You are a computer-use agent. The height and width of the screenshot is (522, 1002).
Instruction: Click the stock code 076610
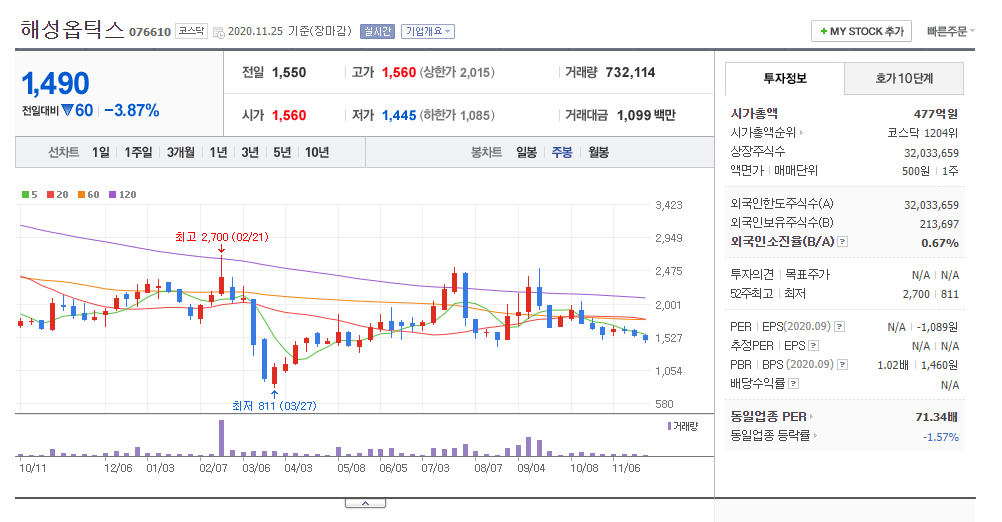(150, 32)
